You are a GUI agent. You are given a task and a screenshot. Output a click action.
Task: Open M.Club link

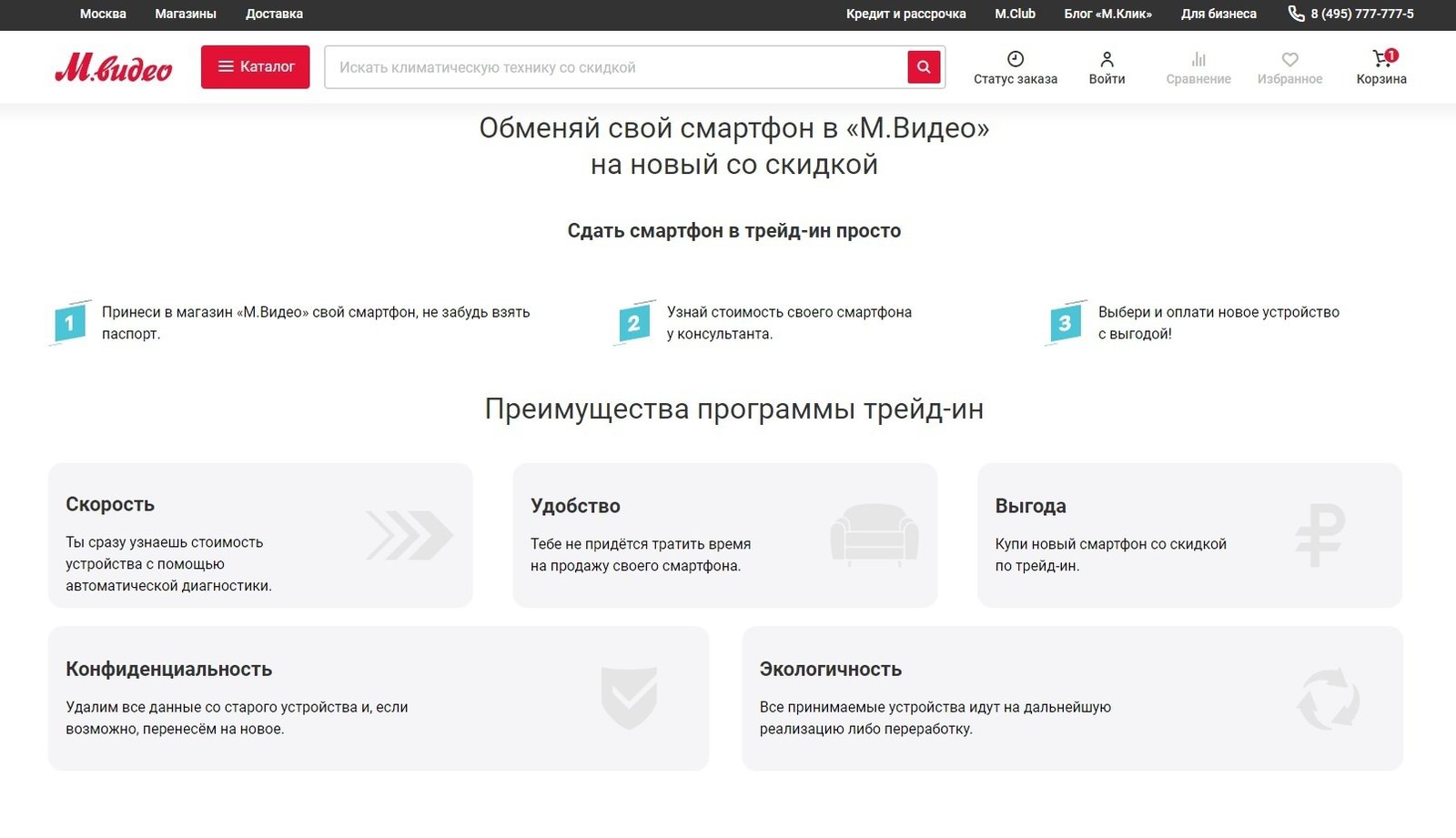(1015, 14)
